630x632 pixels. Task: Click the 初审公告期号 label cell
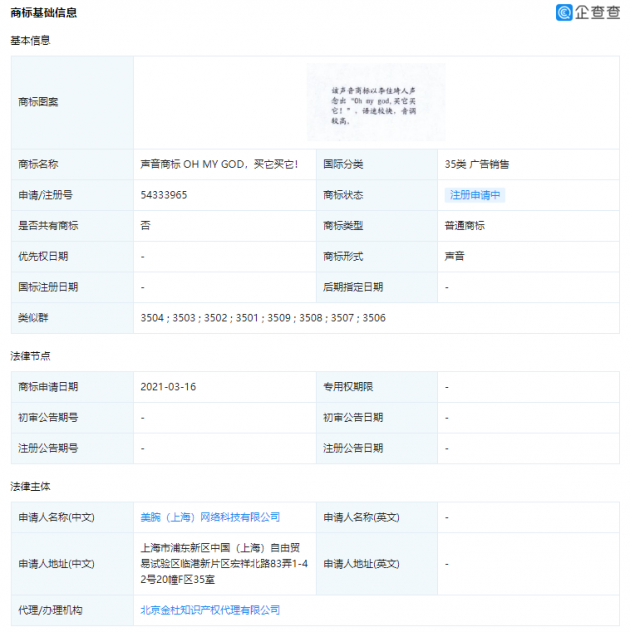[x=73, y=418]
